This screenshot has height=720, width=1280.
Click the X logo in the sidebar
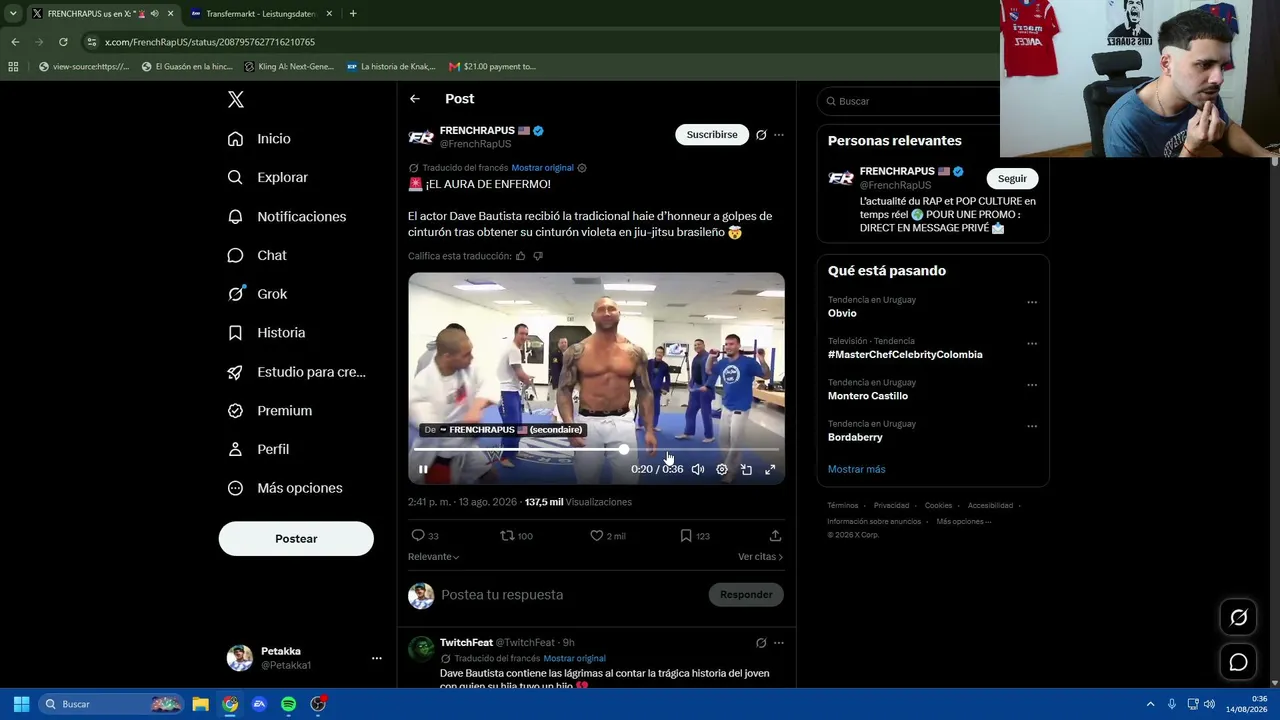tap(236, 99)
